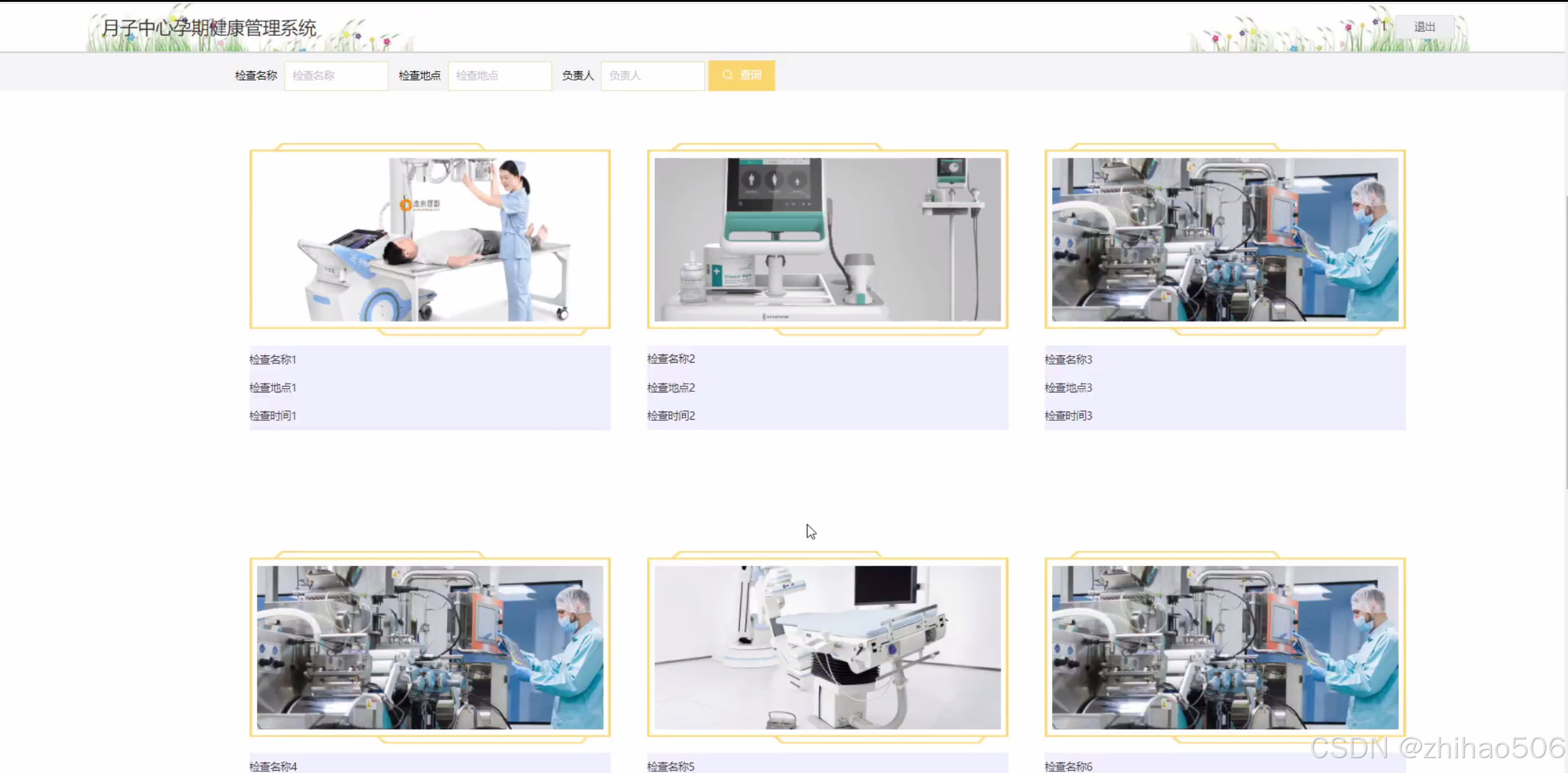Click the 检查名称3 title text
Image resolution: width=1568 pixels, height=773 pixels.
click(1068, 360)
